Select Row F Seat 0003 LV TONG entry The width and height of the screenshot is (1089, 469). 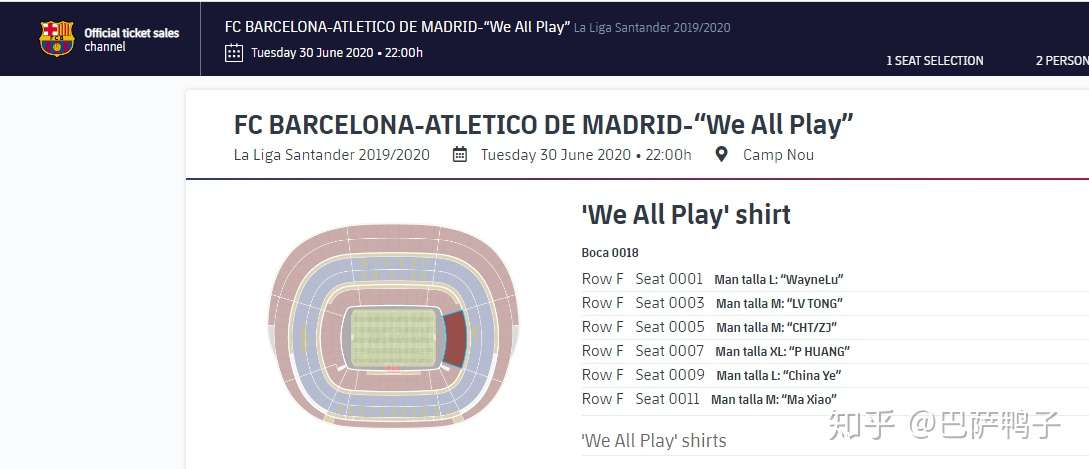835,303
